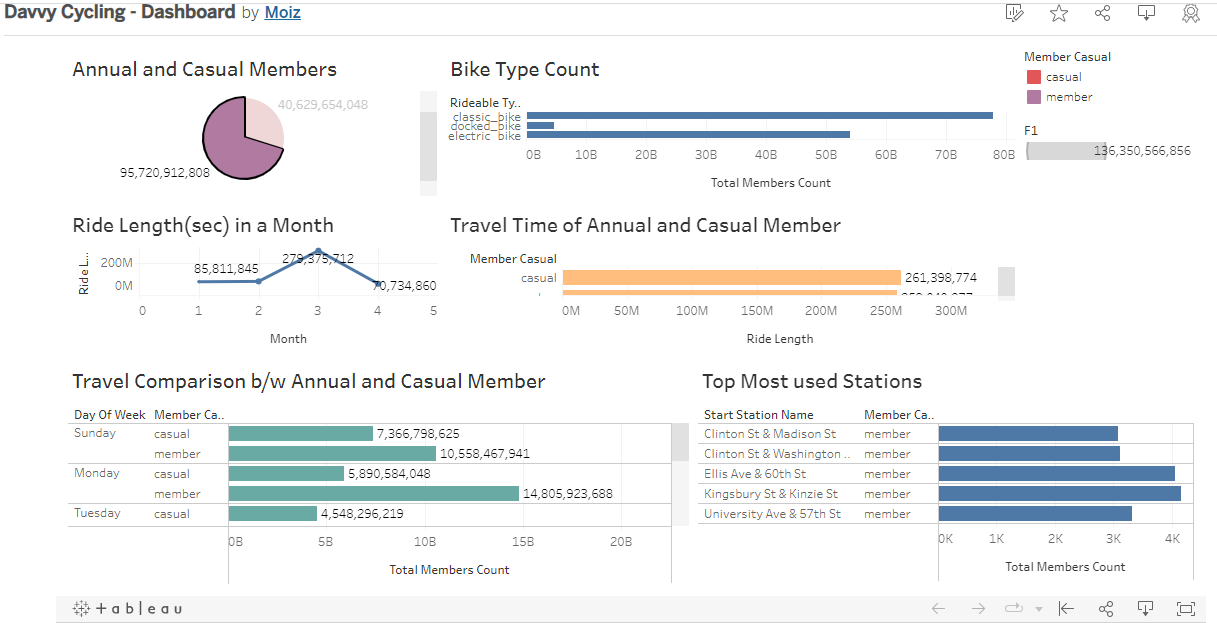Download the dashboard using the top download icon
This screenshot has height=623, width=1217.
click(x=1146, y=13)
